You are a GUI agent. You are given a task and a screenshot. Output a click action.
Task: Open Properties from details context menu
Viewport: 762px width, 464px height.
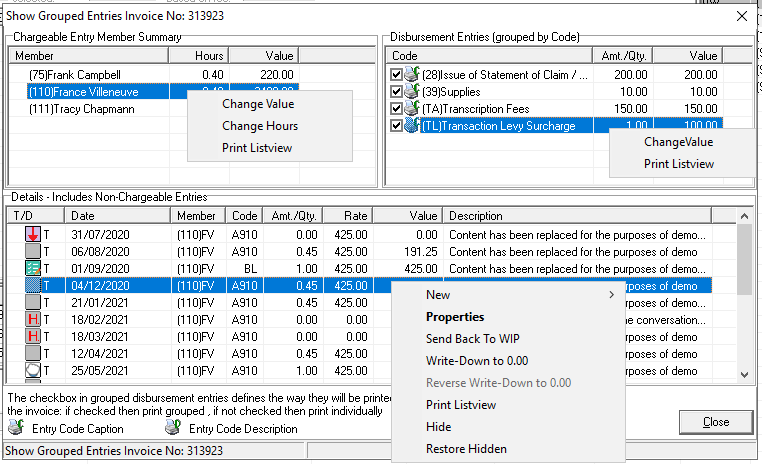coord(455,317)
